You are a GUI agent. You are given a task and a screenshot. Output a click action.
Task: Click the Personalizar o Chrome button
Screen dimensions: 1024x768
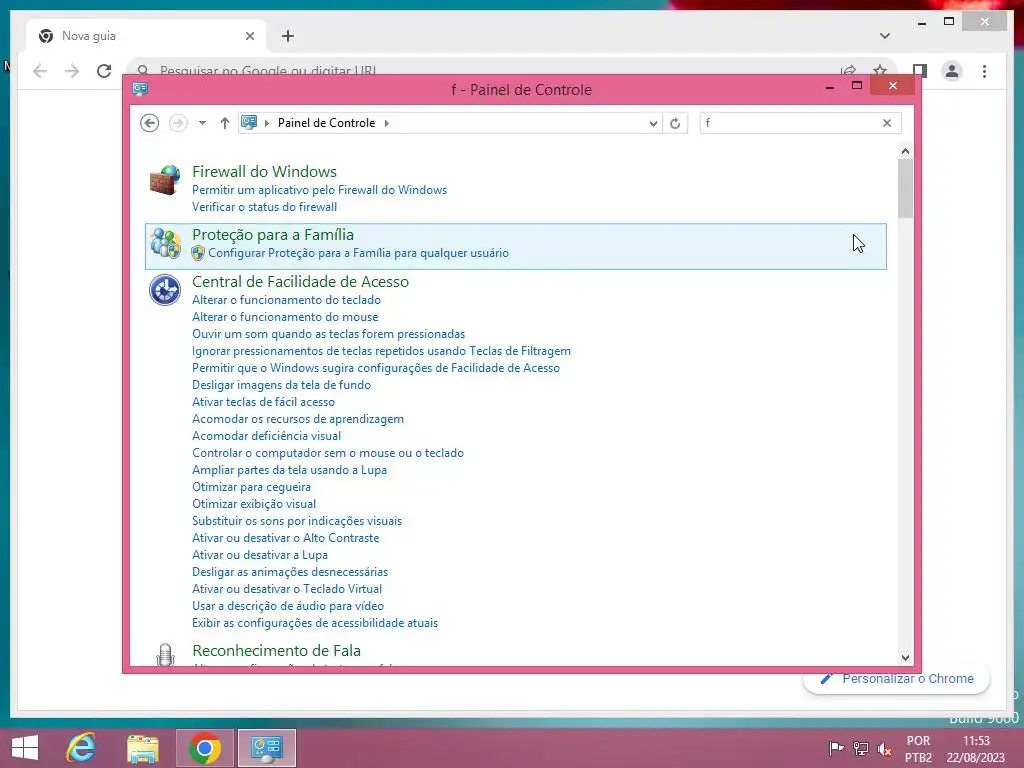tap(897, 679)
